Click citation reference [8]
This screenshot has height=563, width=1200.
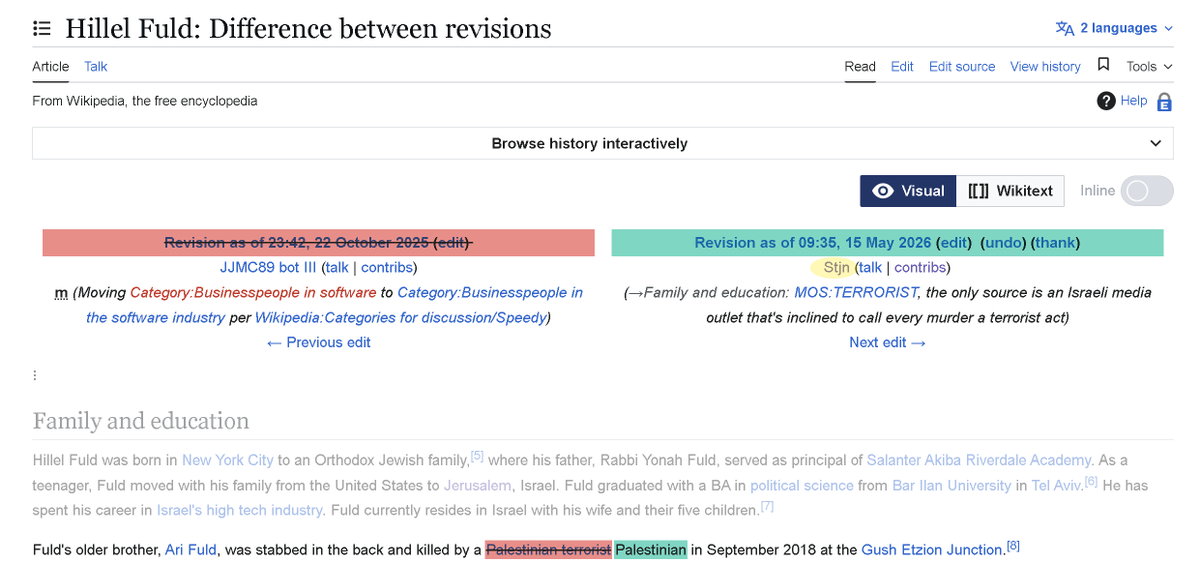pyautogui.click(x=1013, y=546)
